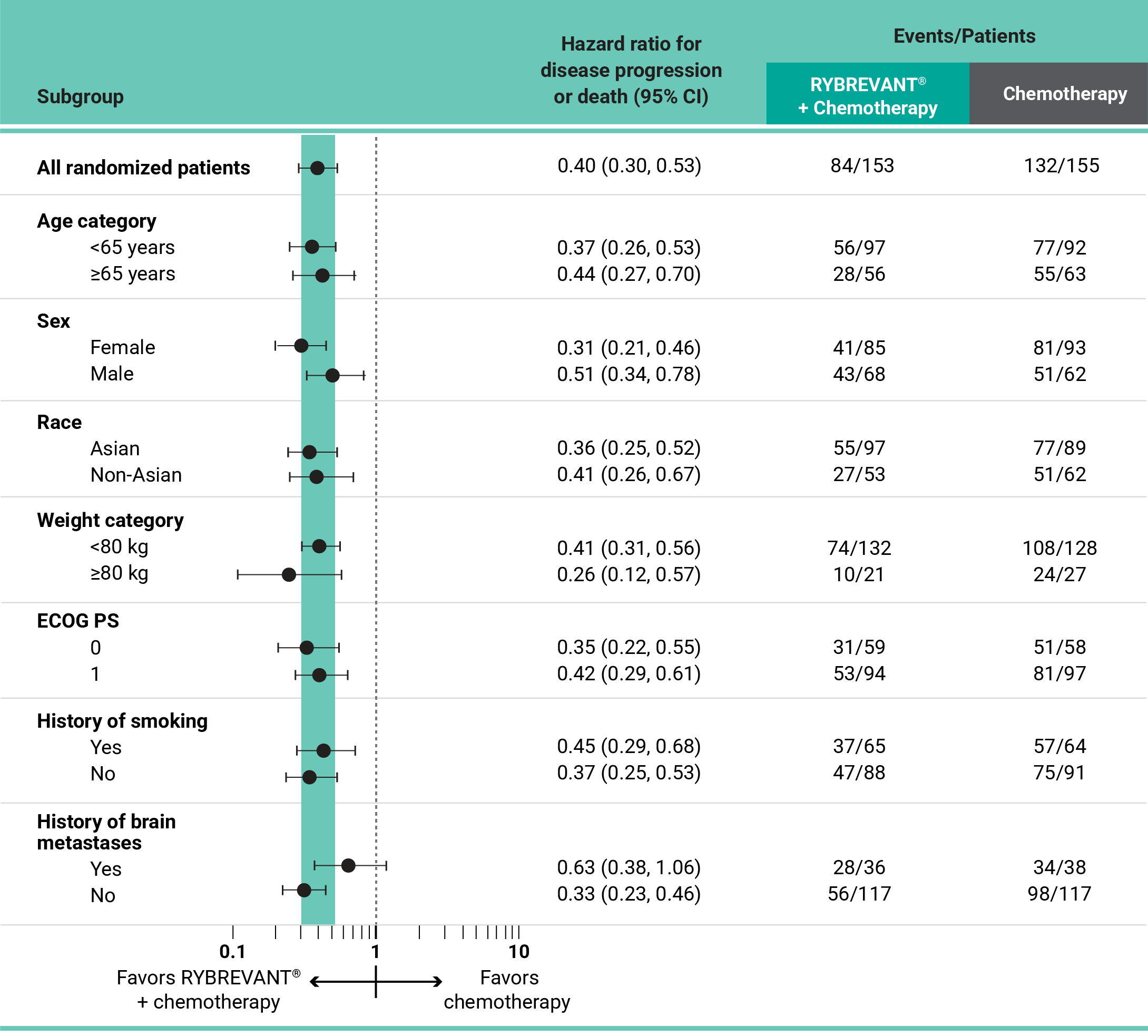Click the '≥65 years' subgroup label
The height and width of the screenshot is (1036, 1148).
[x=133, y=274]
